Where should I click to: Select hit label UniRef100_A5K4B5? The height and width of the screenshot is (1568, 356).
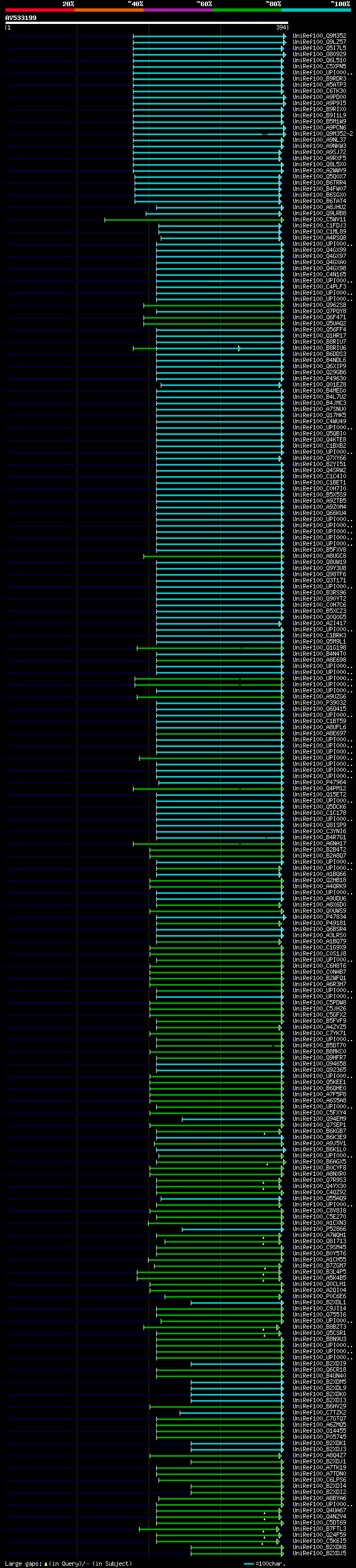coord(319,1278)
